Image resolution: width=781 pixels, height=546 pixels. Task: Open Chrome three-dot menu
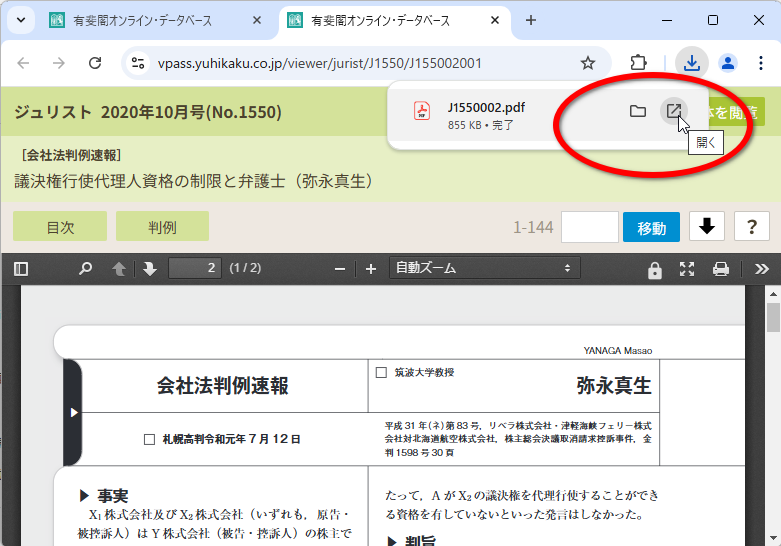(x=761, y=63)
